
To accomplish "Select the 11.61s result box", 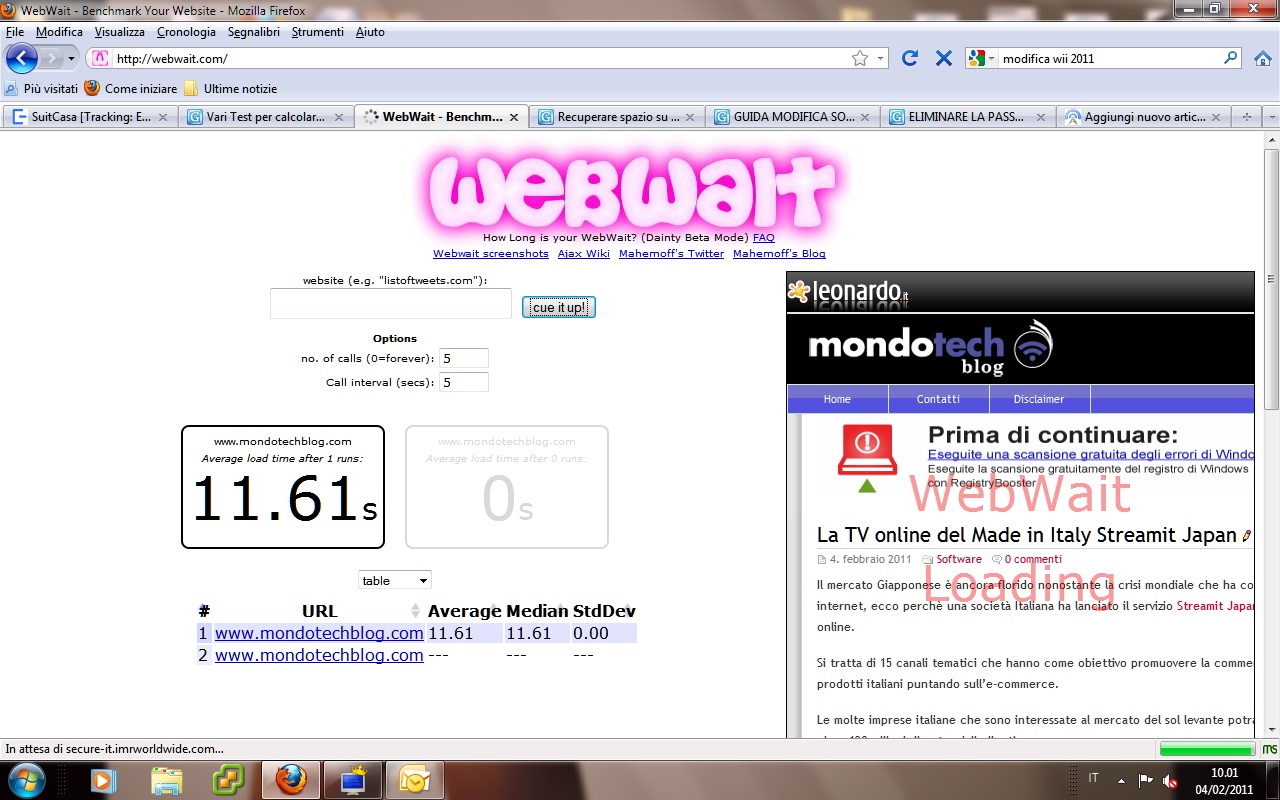I will pos(283,487).
